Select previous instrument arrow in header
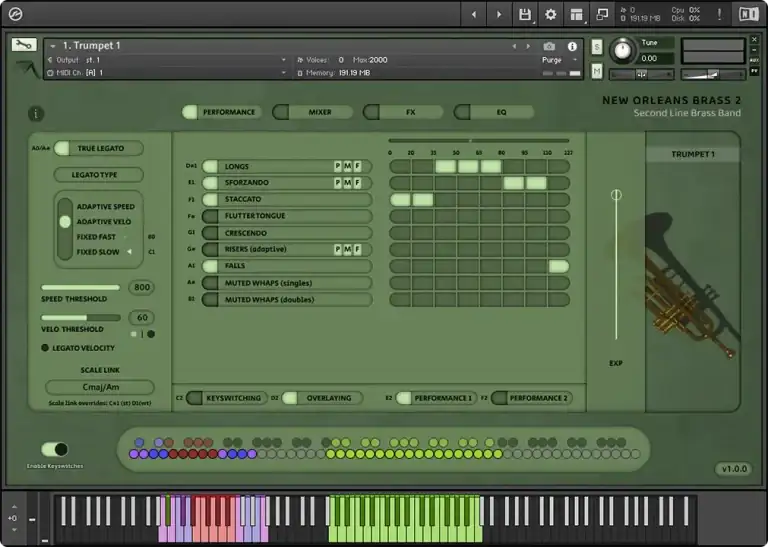This screenshot has height=547, width=768. click(x=514, y=47)
